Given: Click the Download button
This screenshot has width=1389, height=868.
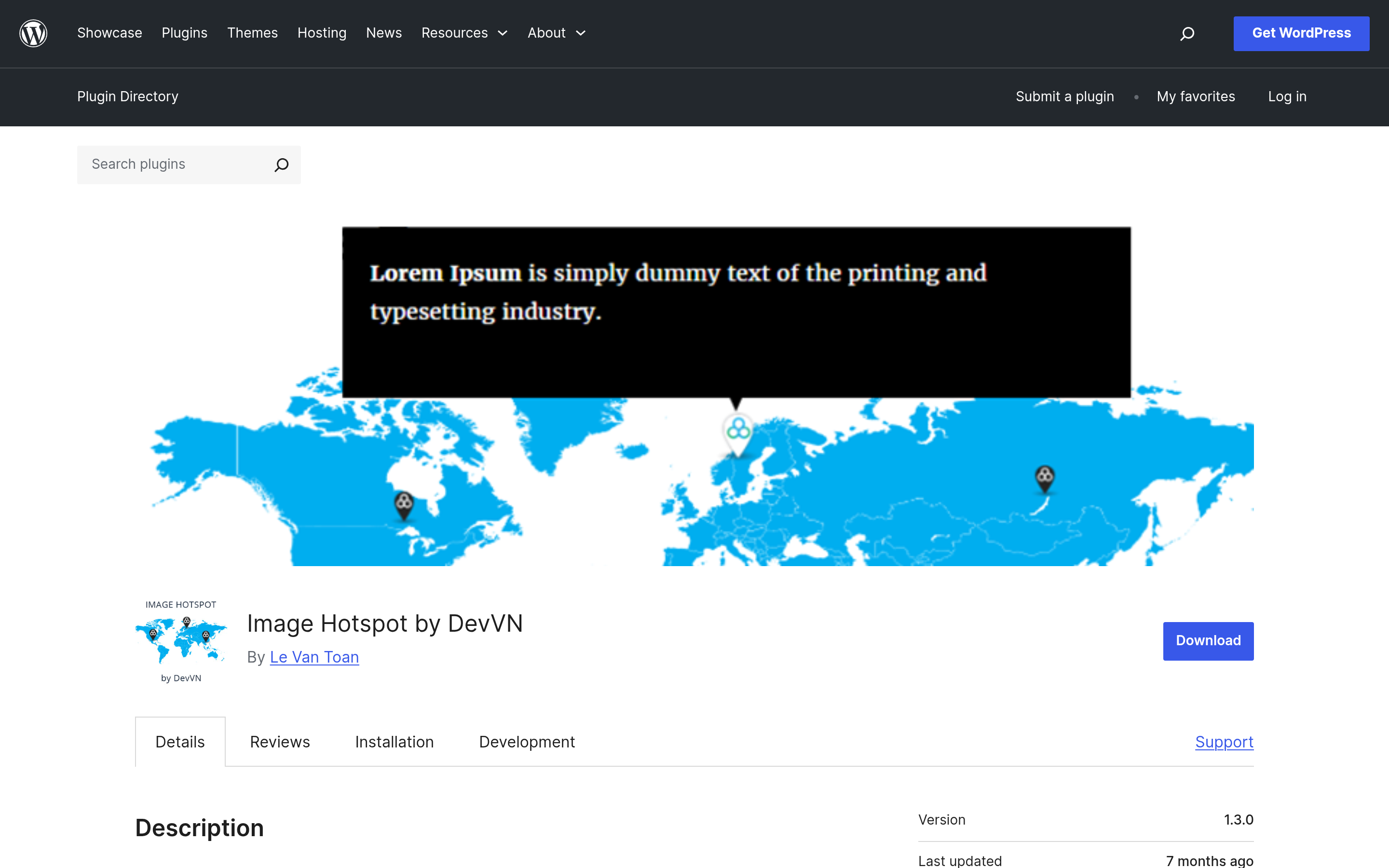Looking at the screenshot, I should tap(1208, 641).
